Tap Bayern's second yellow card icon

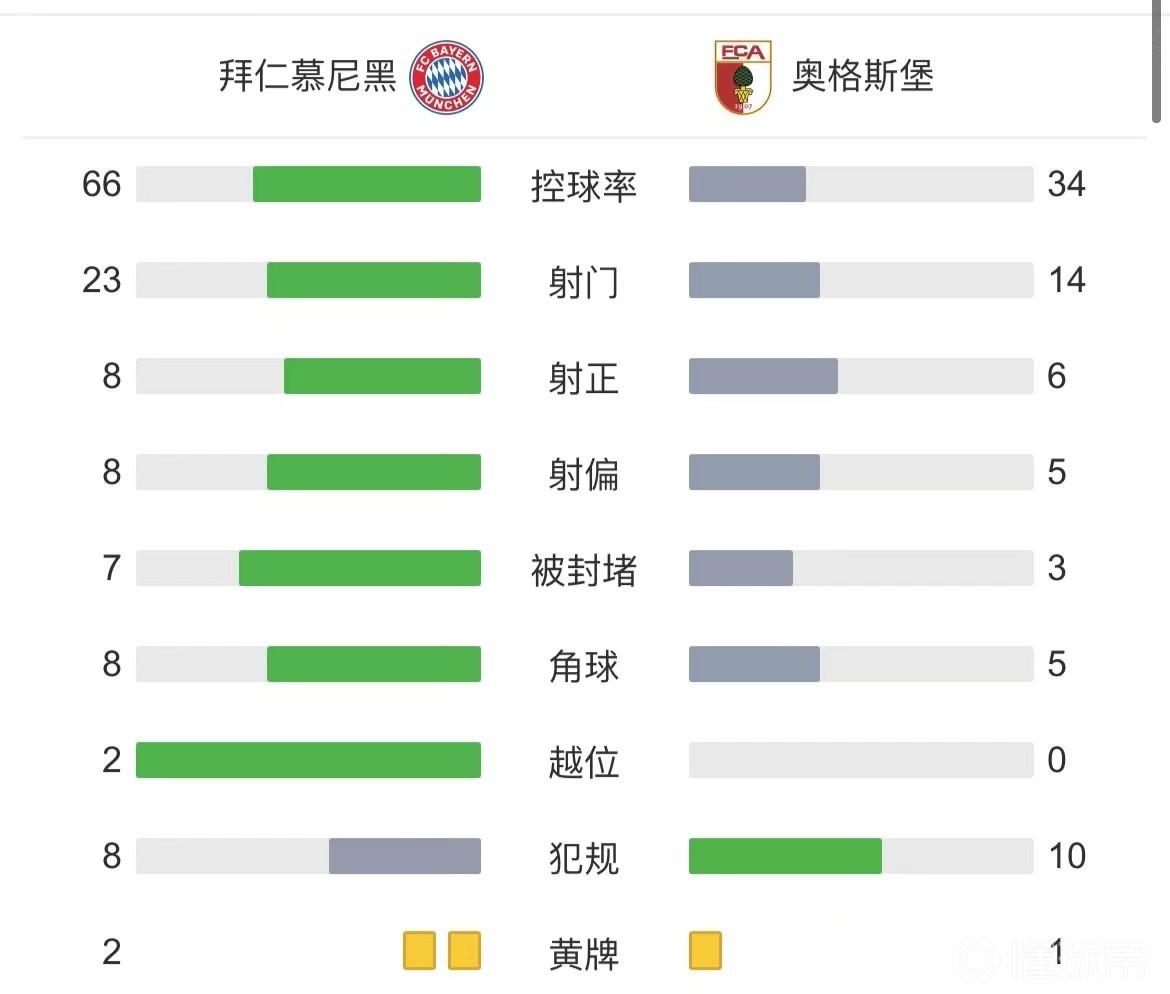point(464,951)
